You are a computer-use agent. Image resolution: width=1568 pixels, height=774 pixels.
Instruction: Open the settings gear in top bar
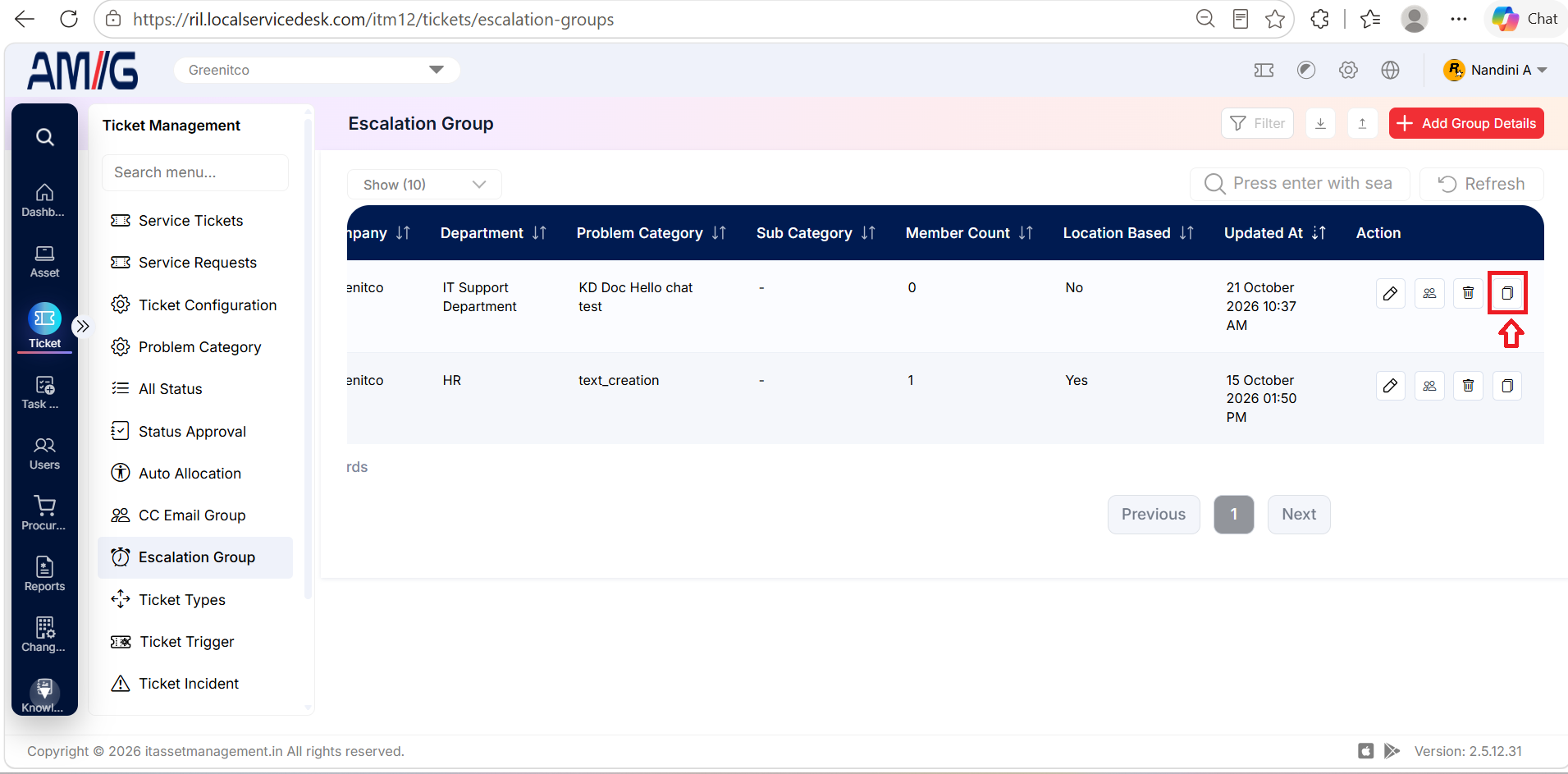1348,70
